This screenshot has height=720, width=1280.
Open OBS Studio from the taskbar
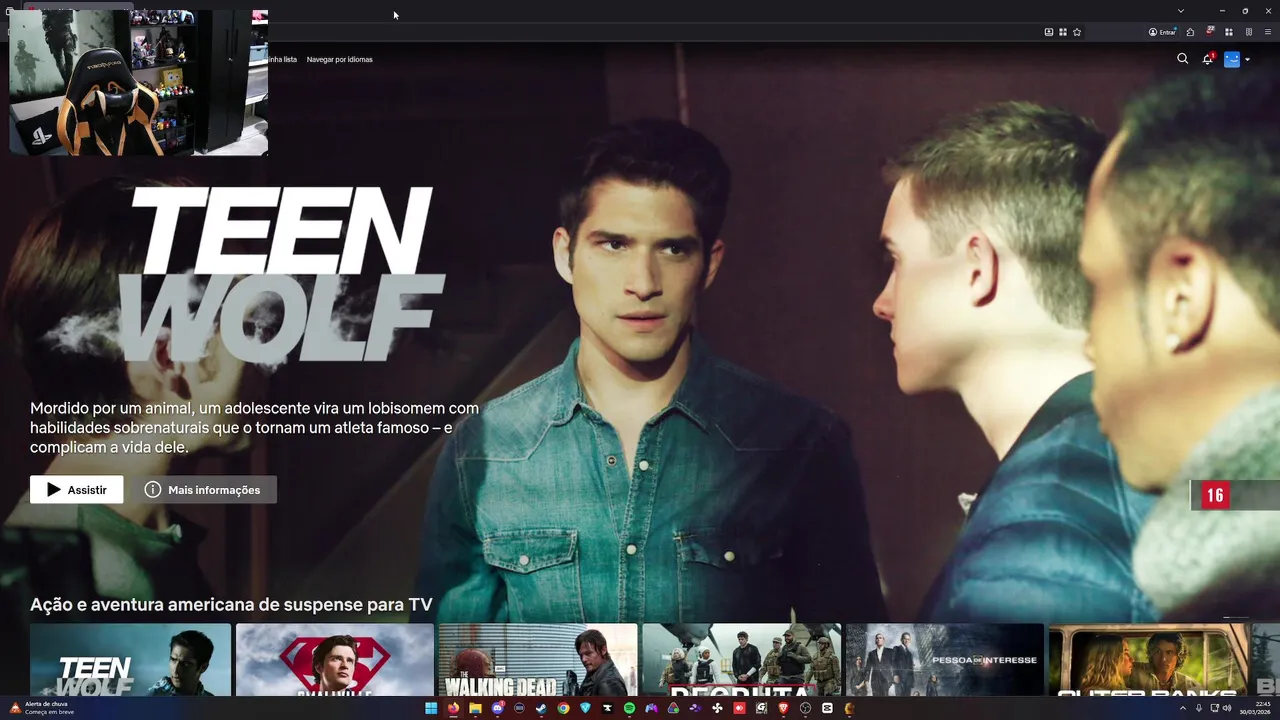pyautogui.click(x=805, y=708)
